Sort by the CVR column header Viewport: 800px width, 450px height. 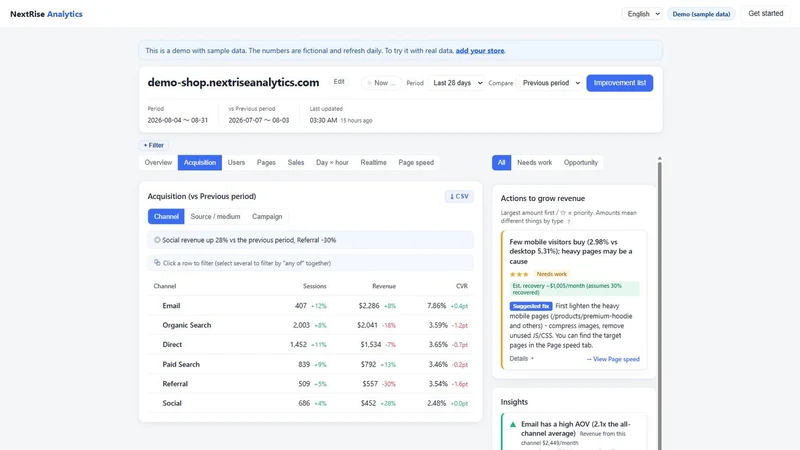[462, 286]
